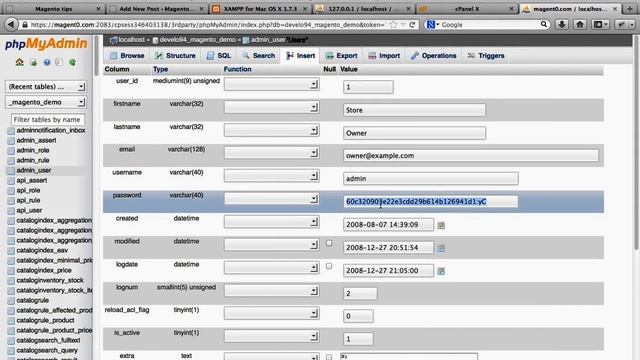The height and width of the screenshot is (360, 640).
Task: Tick the Null checkbox for logdate
Action: 329,266
